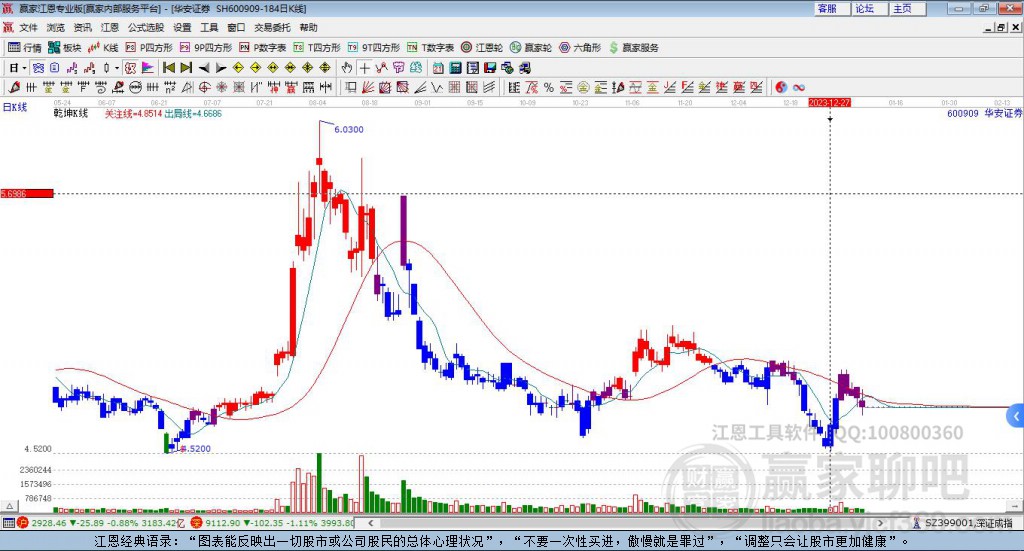Click the 论坛 forum button
Viewport: 1024px width, 551px height.
click(x=870, y=8)
